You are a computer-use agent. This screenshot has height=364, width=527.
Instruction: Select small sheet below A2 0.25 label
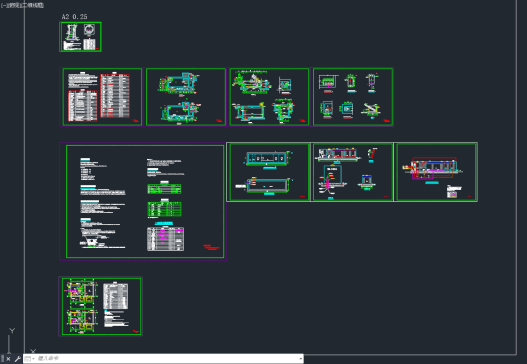coord(80,37)
